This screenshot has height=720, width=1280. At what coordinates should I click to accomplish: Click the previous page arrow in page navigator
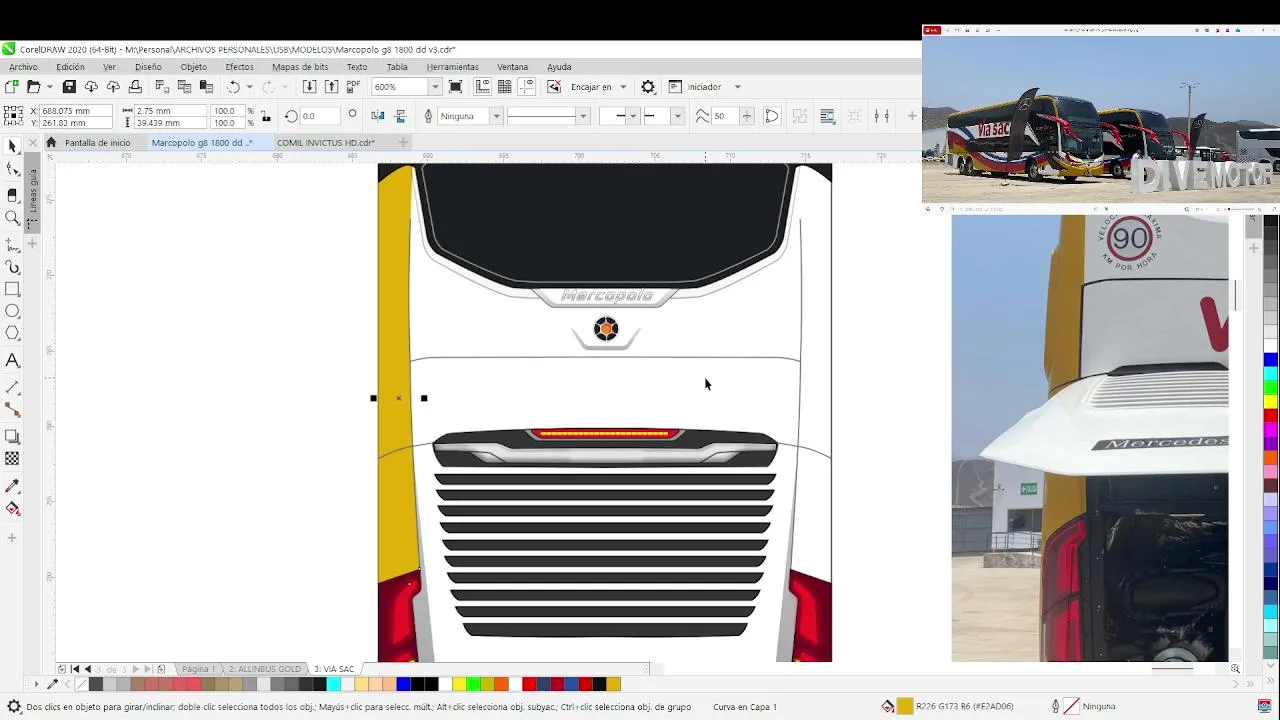pos(88,669)
